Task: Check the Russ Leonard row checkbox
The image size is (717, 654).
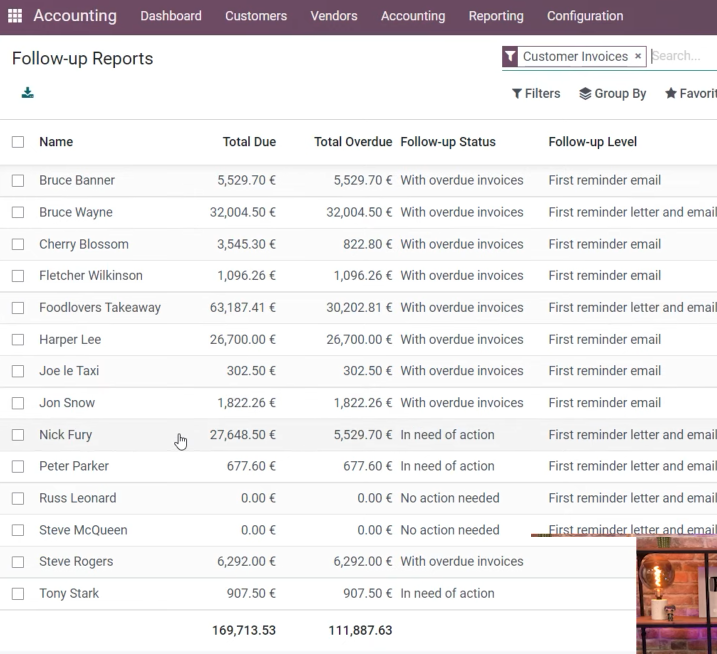Action: click(x=18, y=498)
